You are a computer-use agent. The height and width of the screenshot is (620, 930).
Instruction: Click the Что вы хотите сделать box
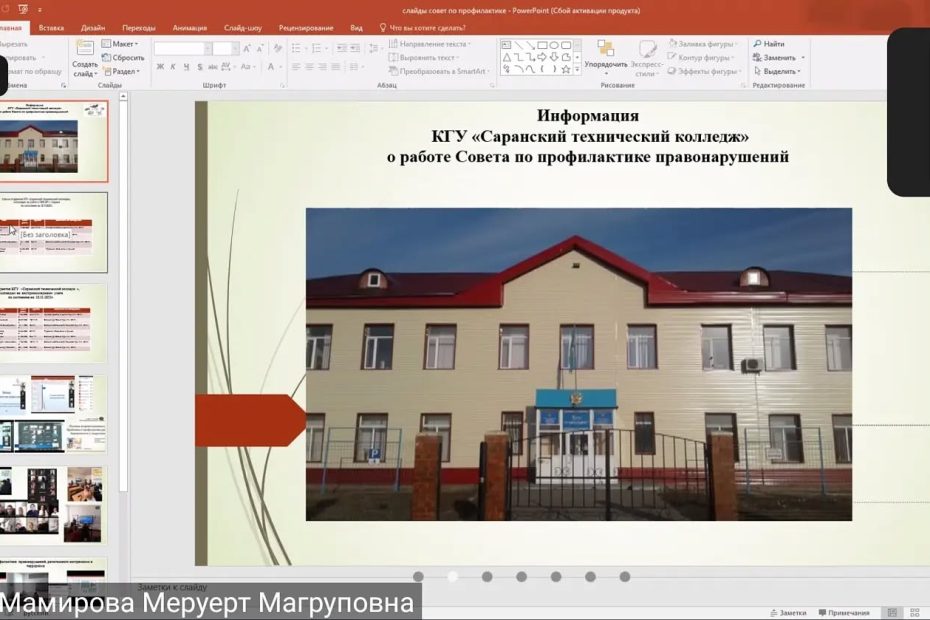tap(422, 28)
